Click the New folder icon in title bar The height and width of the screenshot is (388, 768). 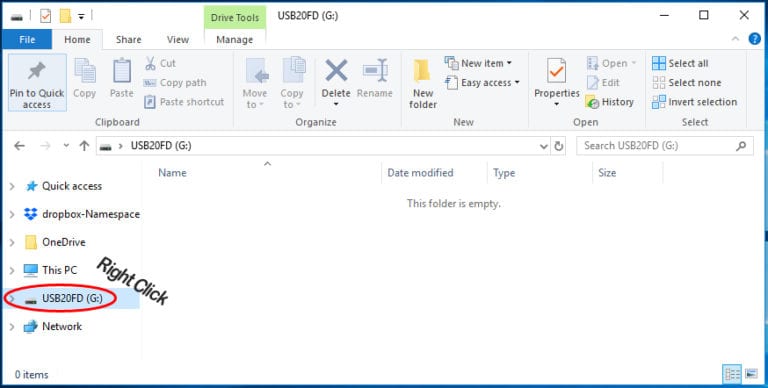(x=65, y=16)
